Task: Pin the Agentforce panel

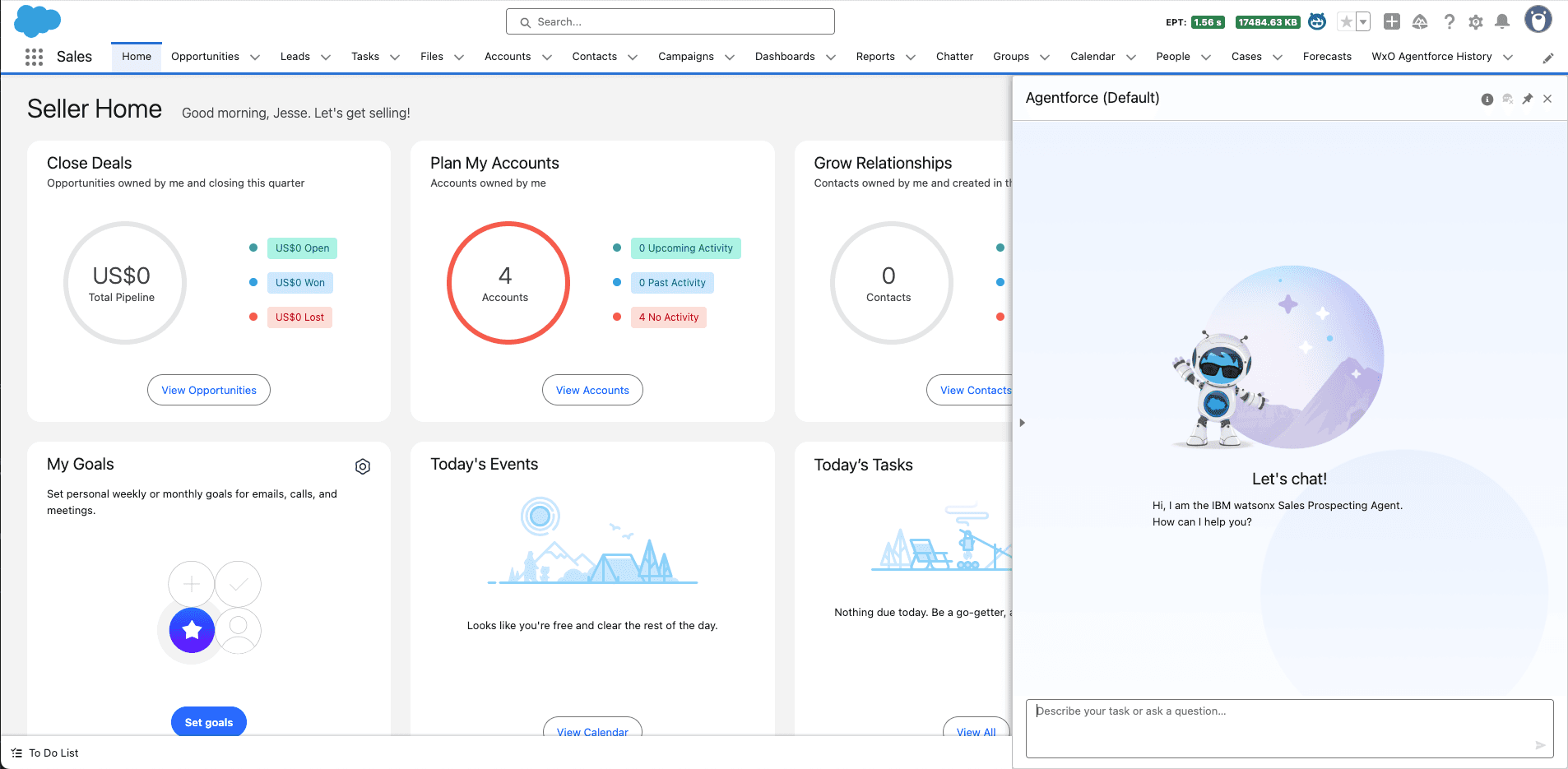Action: [x=1528, y=99]
